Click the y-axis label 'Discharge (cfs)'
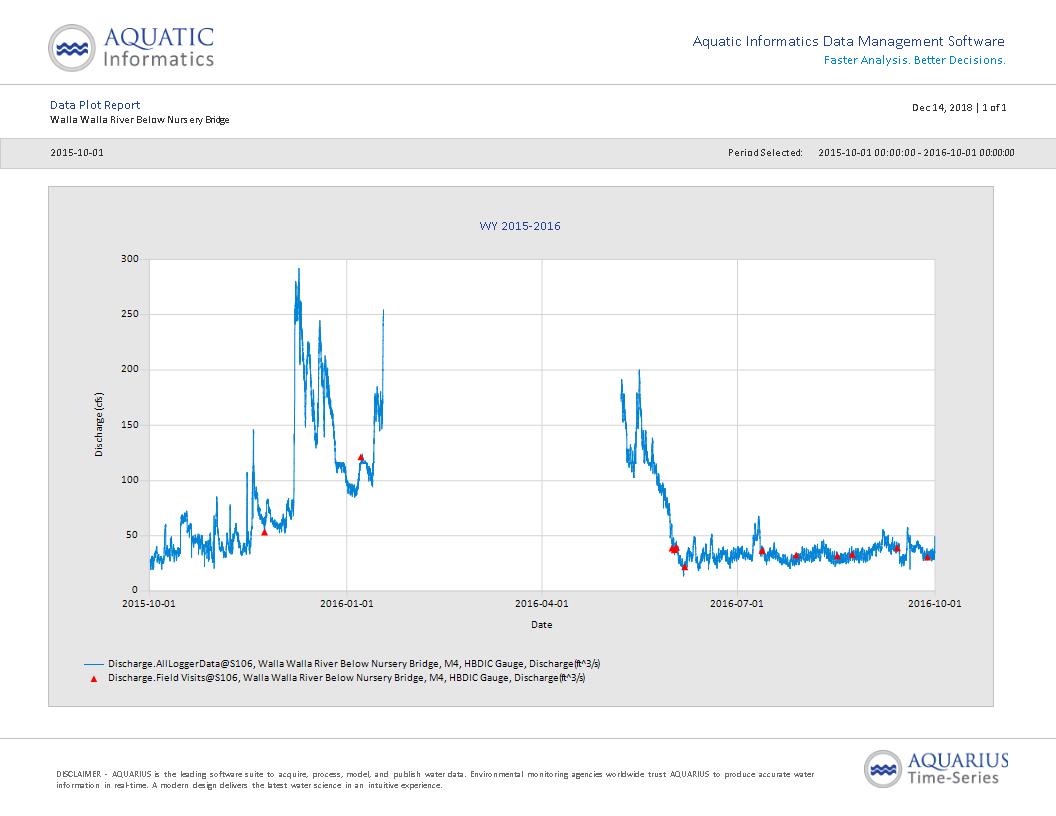Image resolution: width=1056 pixels, height=816 pixels. (x=99, y=425)
